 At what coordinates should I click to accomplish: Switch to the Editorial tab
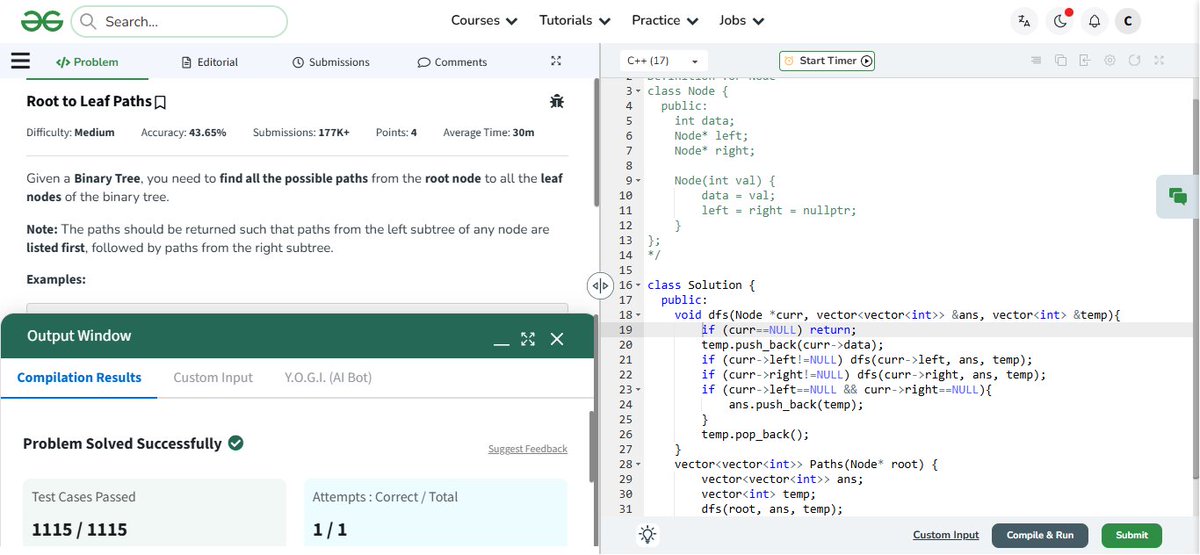click(x=210, y=62)
